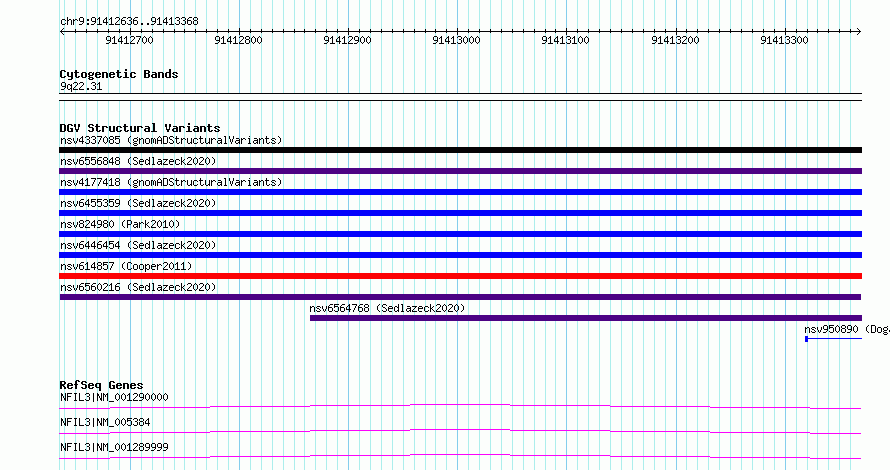The image size is (890, 470).
Task: Click ruler position 91412900
Action: pyautogui.click(x=347, y=40)
